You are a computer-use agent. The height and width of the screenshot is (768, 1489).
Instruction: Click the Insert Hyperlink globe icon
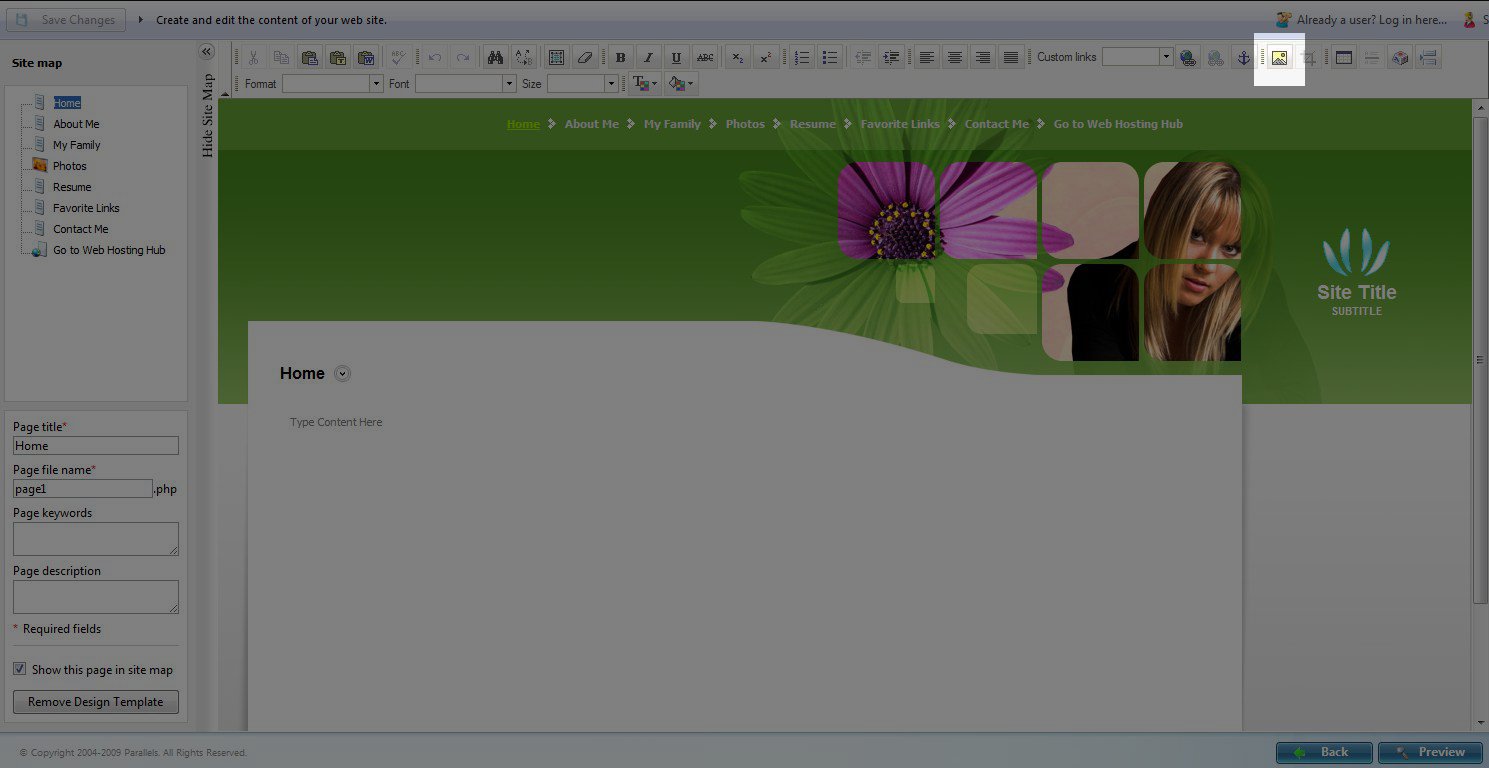click(1188, 58)
